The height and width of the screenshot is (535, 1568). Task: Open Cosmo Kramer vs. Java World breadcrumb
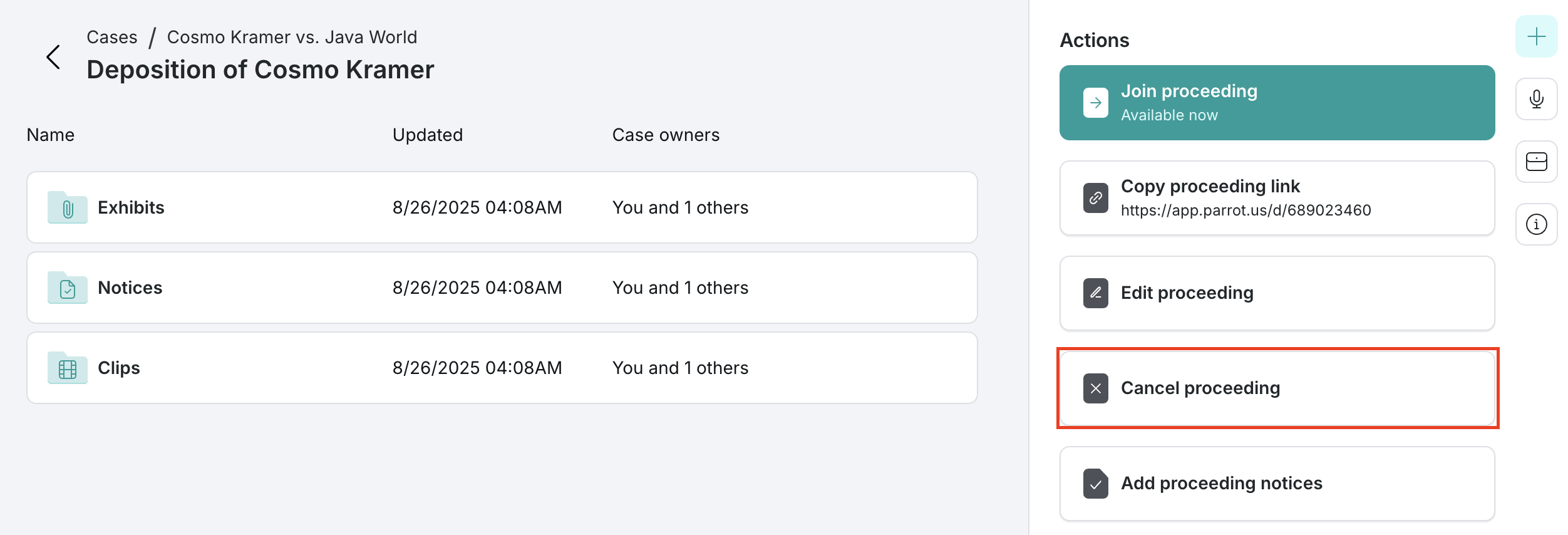(x=292, y=37)
